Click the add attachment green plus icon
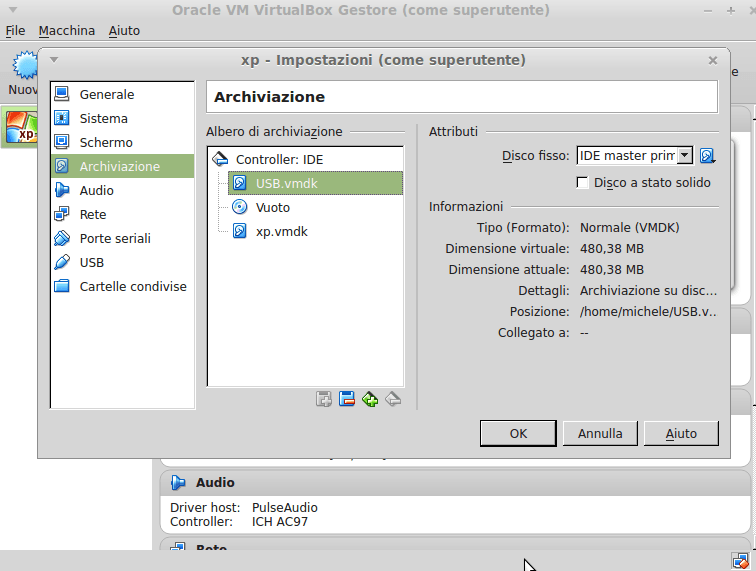The image size is (756, 571). (370, 399)
